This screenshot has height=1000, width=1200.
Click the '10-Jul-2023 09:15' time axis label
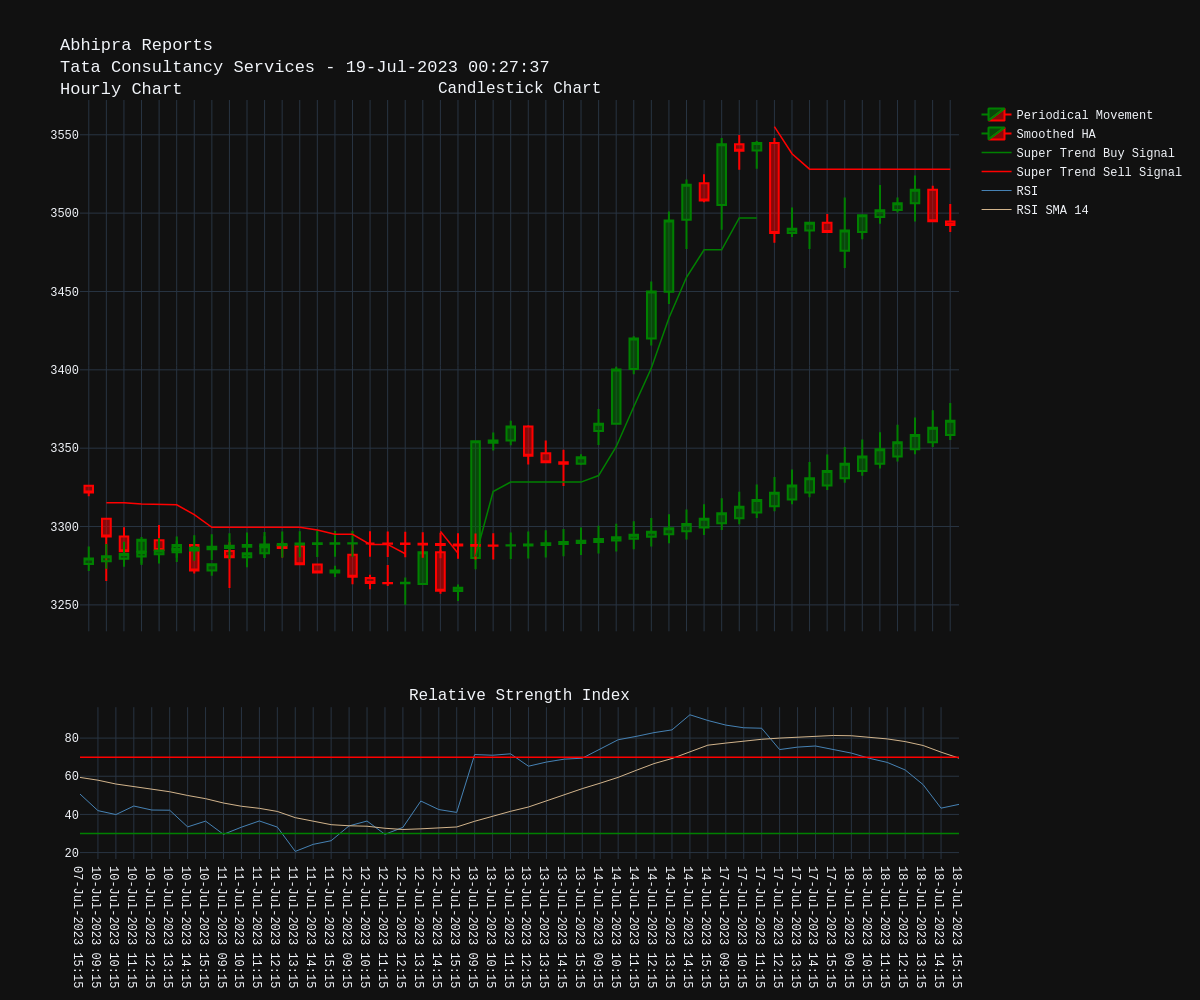(x=96, y=927)
